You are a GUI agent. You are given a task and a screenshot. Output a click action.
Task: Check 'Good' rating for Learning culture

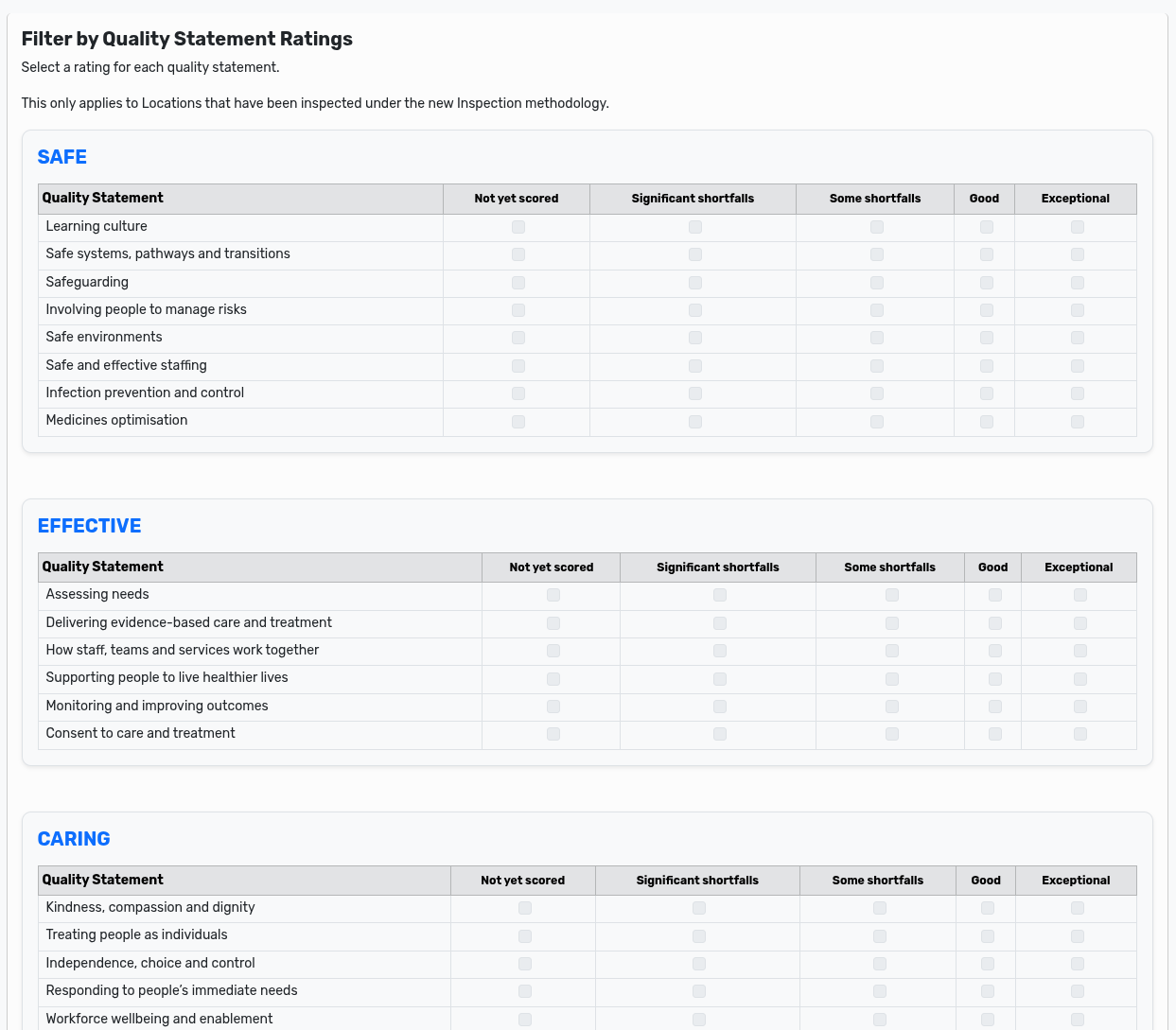(986, 227)
